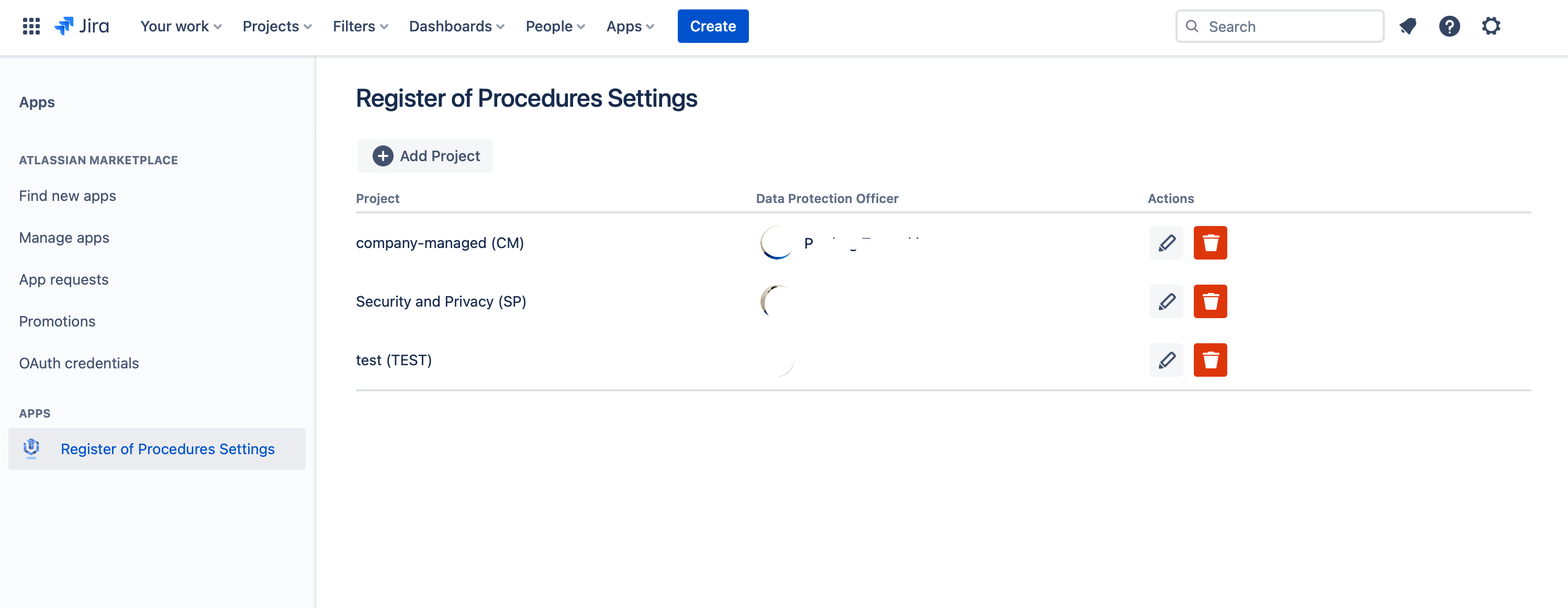Delete the Security and Privacy (SP) row
This screenshot has width=1568, height=608.
(x=1209, y=301)
